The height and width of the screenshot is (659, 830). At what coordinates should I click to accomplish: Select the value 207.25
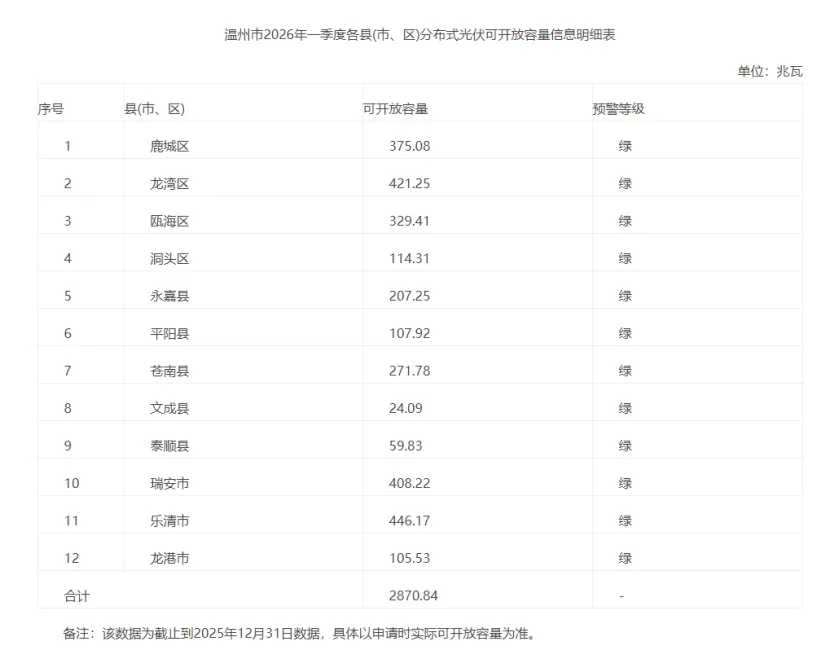409,296
